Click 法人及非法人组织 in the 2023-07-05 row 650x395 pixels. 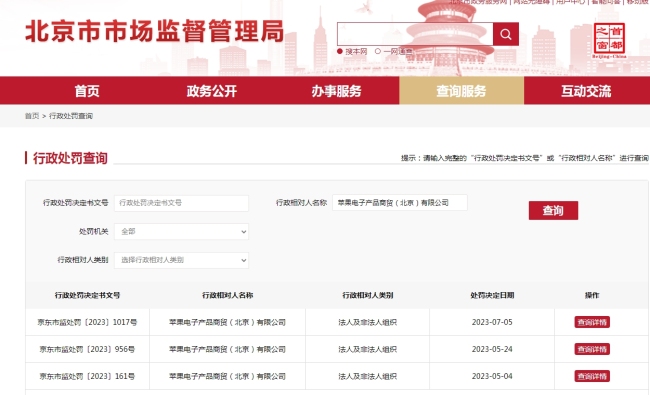[x=368, y=322]
